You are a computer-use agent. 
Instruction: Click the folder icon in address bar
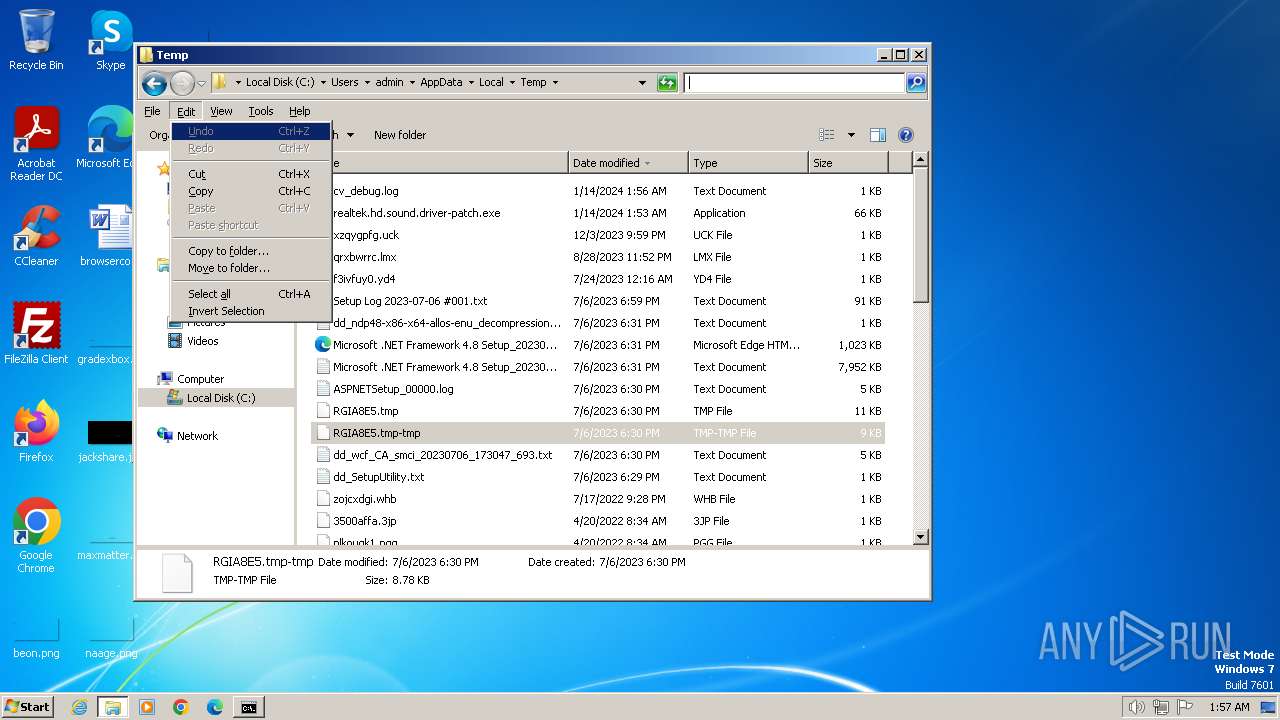coord(220,83)
